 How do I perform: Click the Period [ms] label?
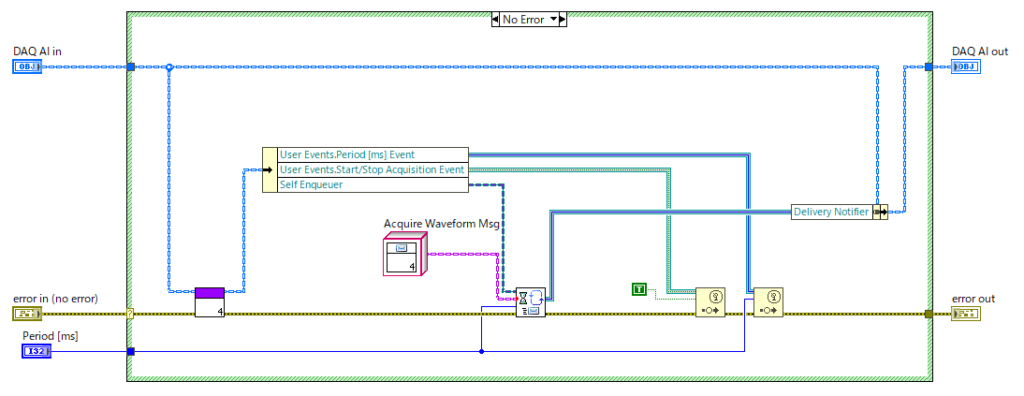(x=50, y=336)
